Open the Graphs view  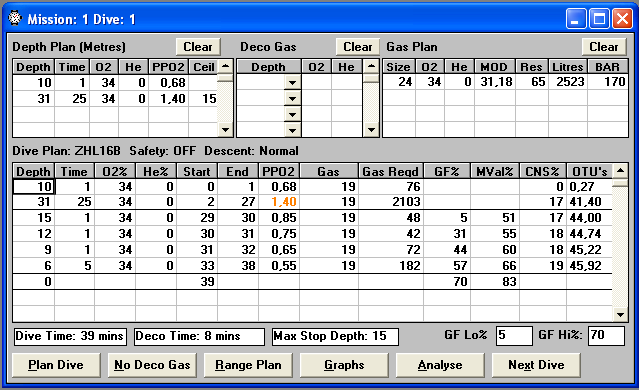coord(344,365)
